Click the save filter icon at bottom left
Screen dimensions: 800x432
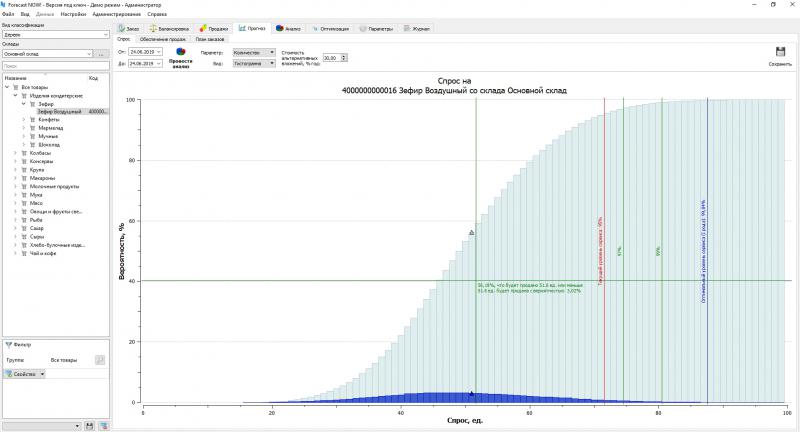tap(89, 426)
